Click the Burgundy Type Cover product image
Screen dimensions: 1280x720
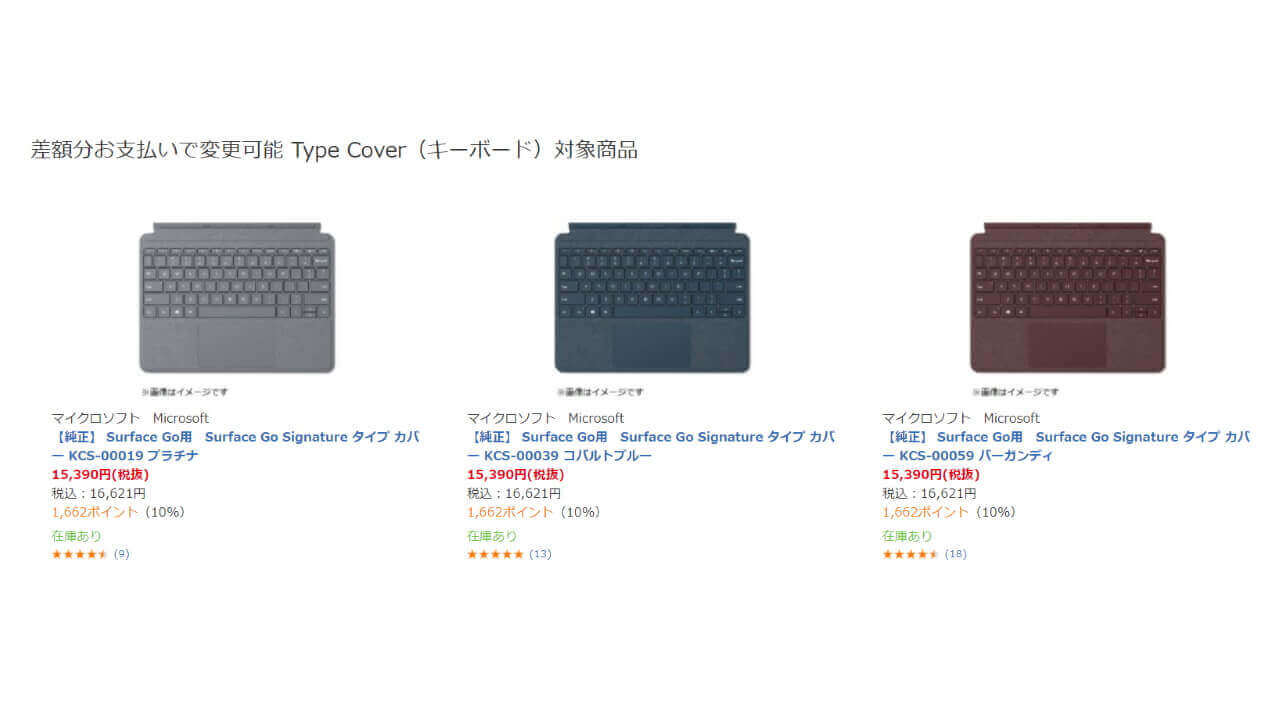click(x=1067, y=298)
